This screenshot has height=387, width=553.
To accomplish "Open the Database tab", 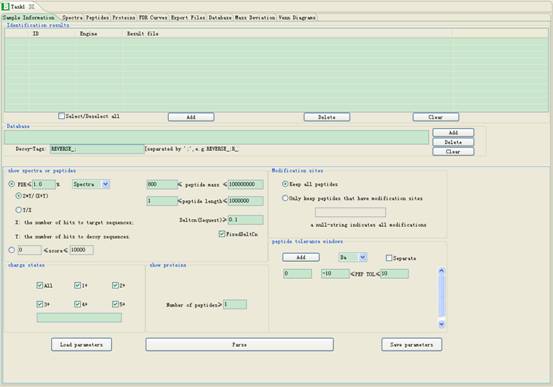I will (x=220, y=18).
